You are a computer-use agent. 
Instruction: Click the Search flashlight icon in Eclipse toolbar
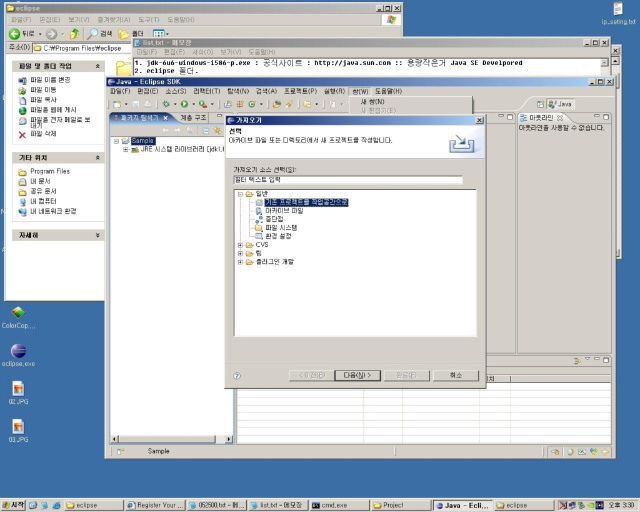289,105
